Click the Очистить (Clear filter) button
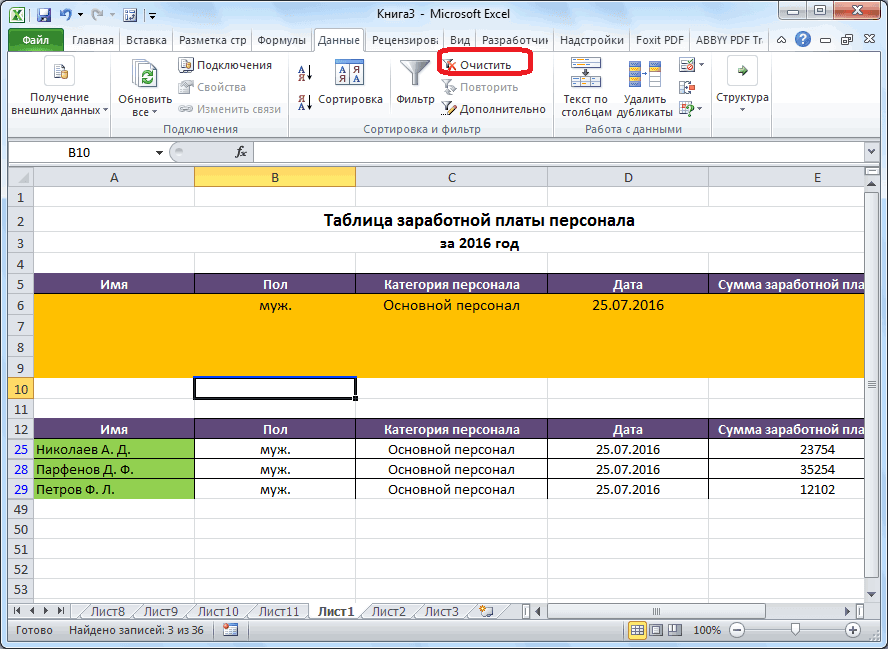The width and height of the screenshot is (888, 649). click(485, 64)
